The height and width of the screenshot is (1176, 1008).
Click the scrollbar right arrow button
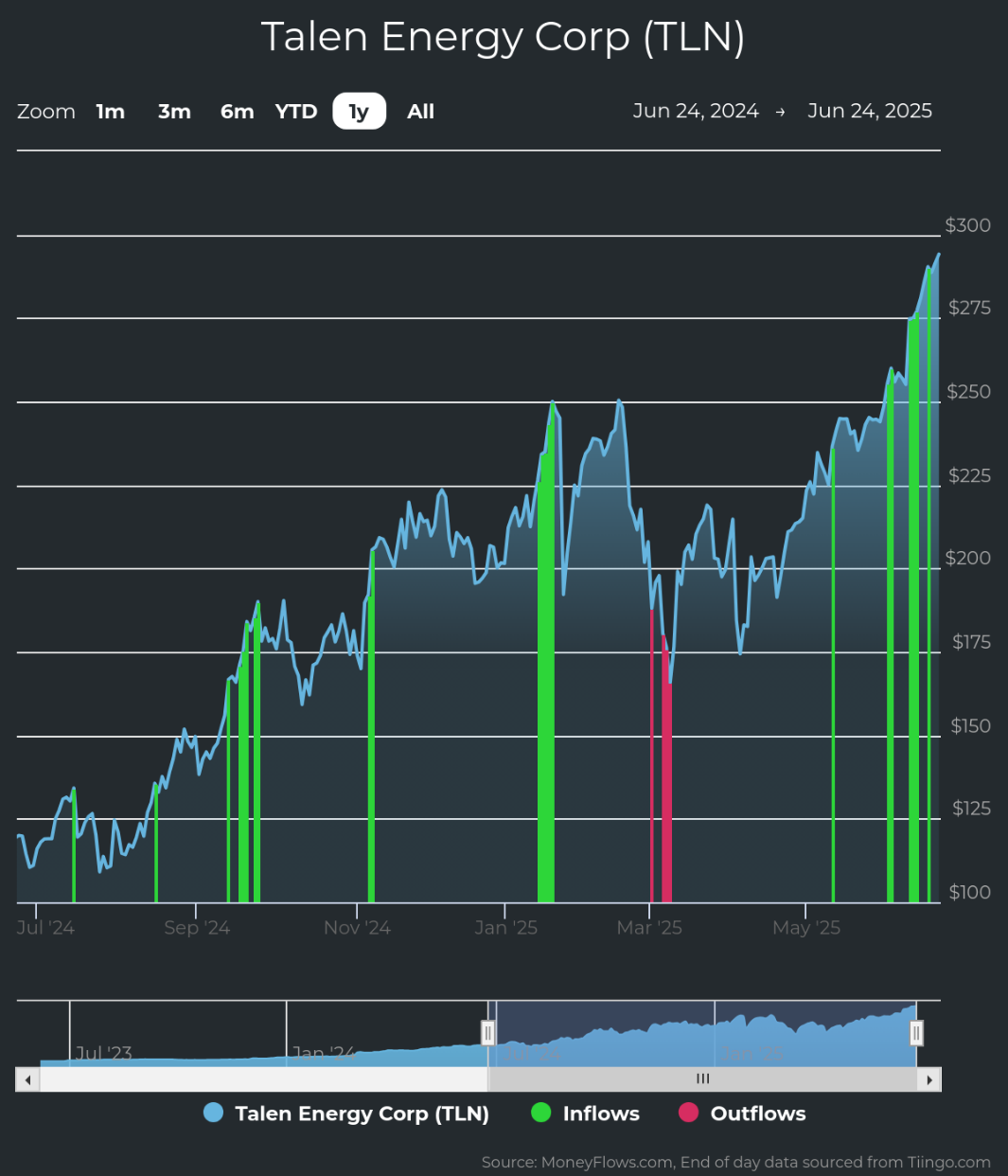click(929, 1079)
